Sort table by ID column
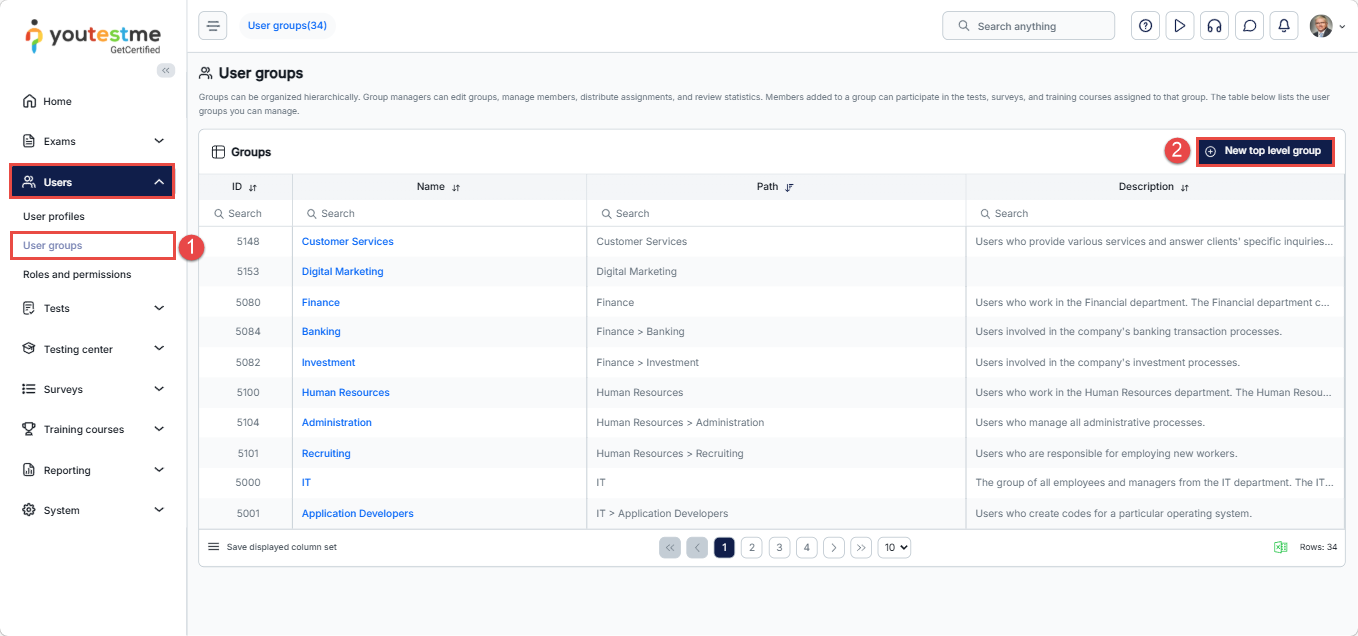Image resolution: width=1358 pixels, height=636 pixels. (x=253, y=187)
